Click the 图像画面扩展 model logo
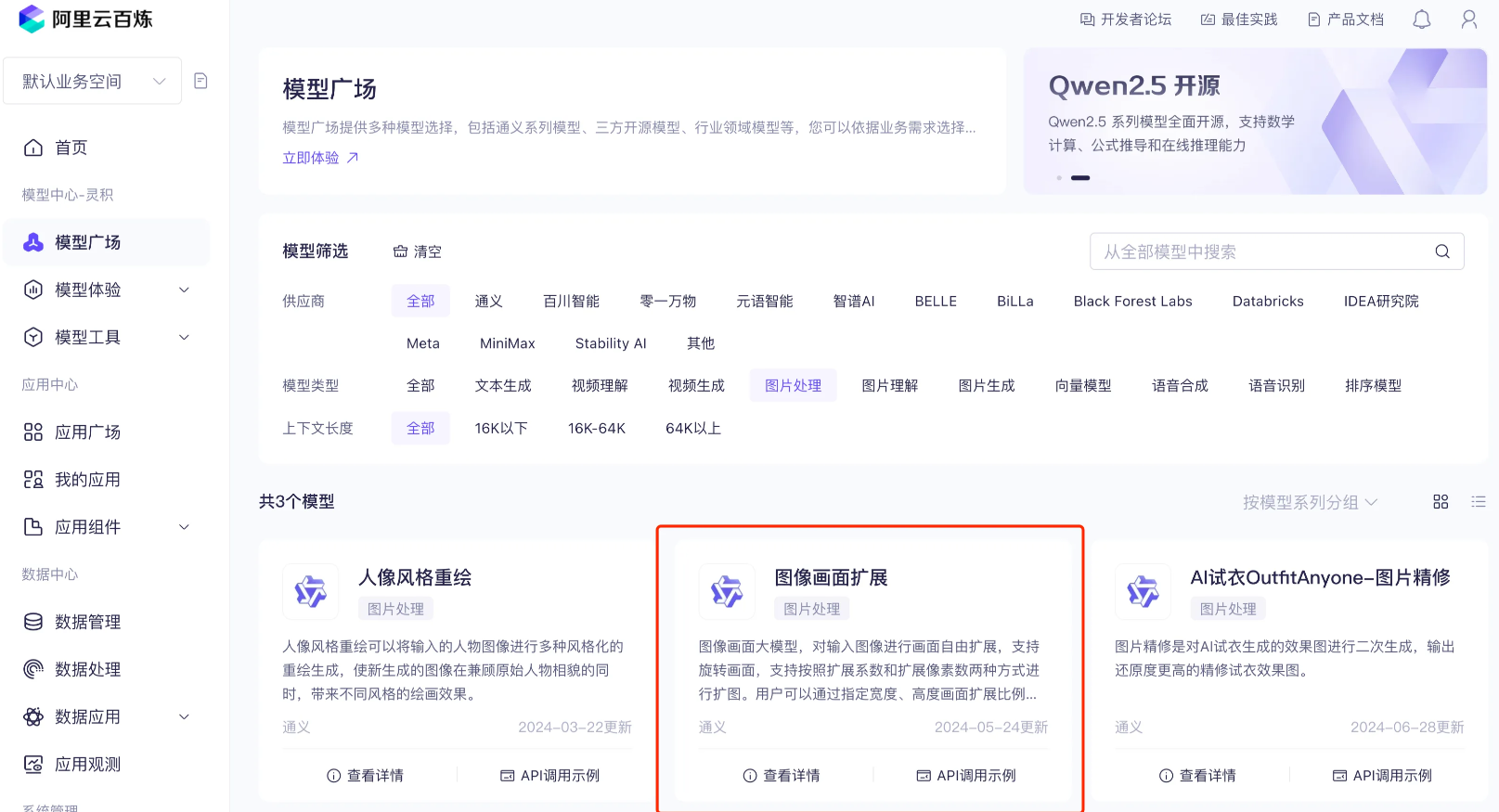 727,591
